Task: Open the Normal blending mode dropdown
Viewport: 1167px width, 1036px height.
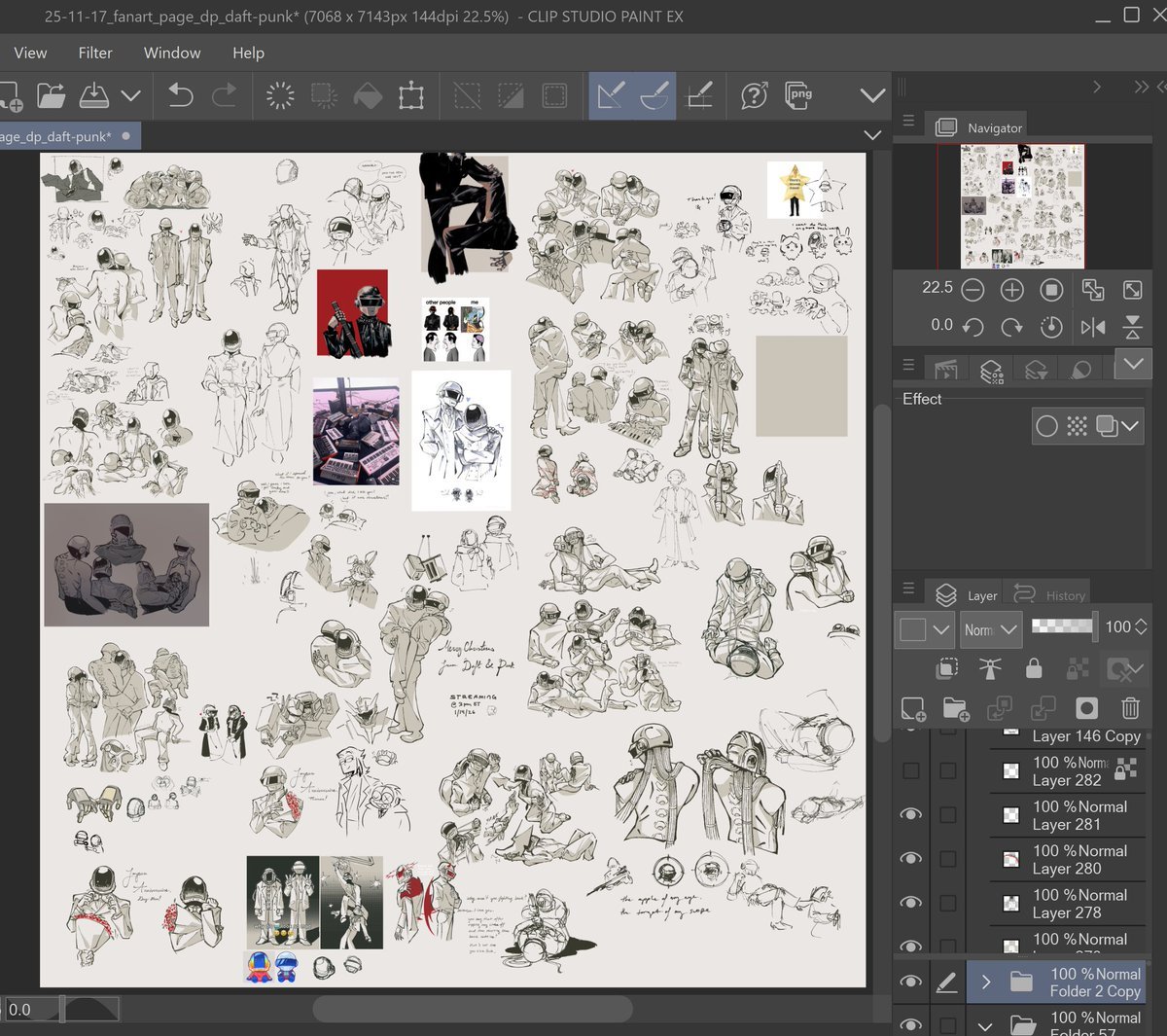Action: (991, 629)
